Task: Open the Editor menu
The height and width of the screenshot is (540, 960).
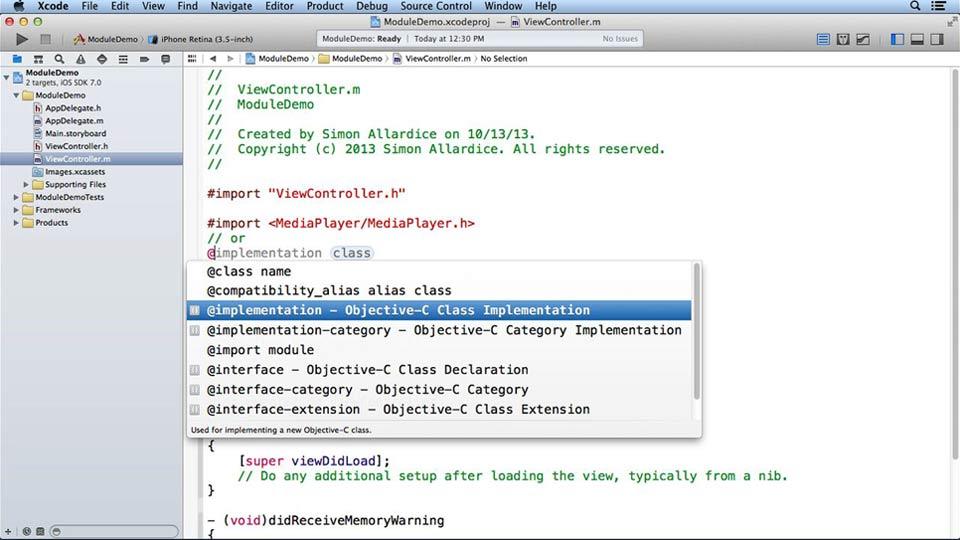Action: [x=279, y=6]
